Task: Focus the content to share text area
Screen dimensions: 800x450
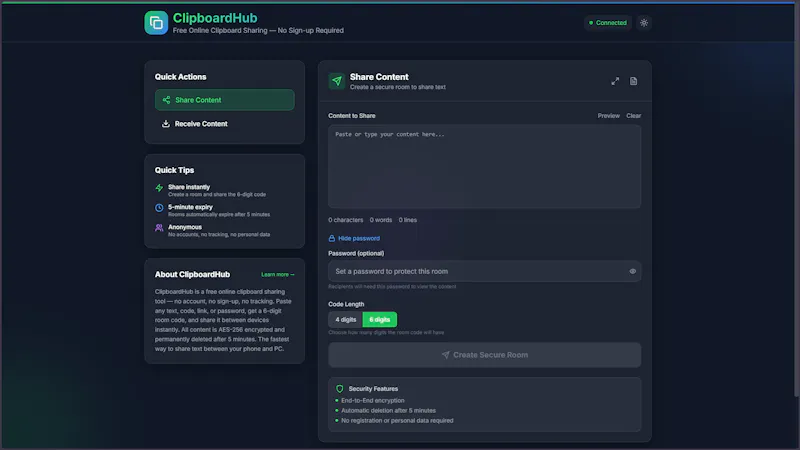Action: (485, 166)
